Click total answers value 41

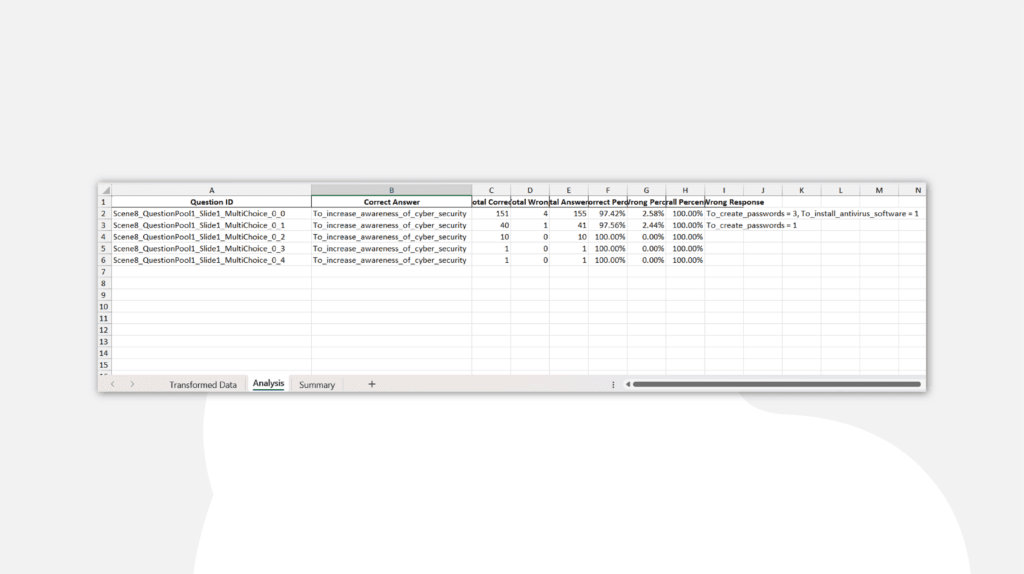click(568, 225)
